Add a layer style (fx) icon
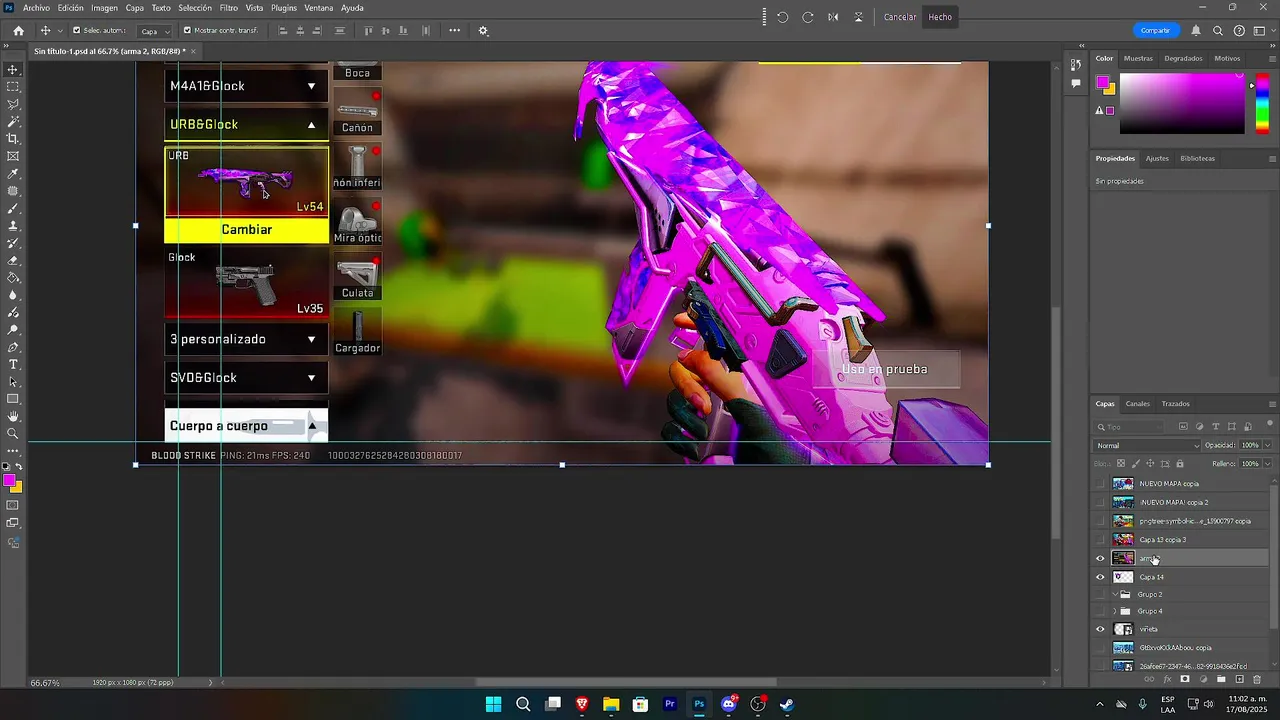1280x720 pixels. [x=1167, y=679]
